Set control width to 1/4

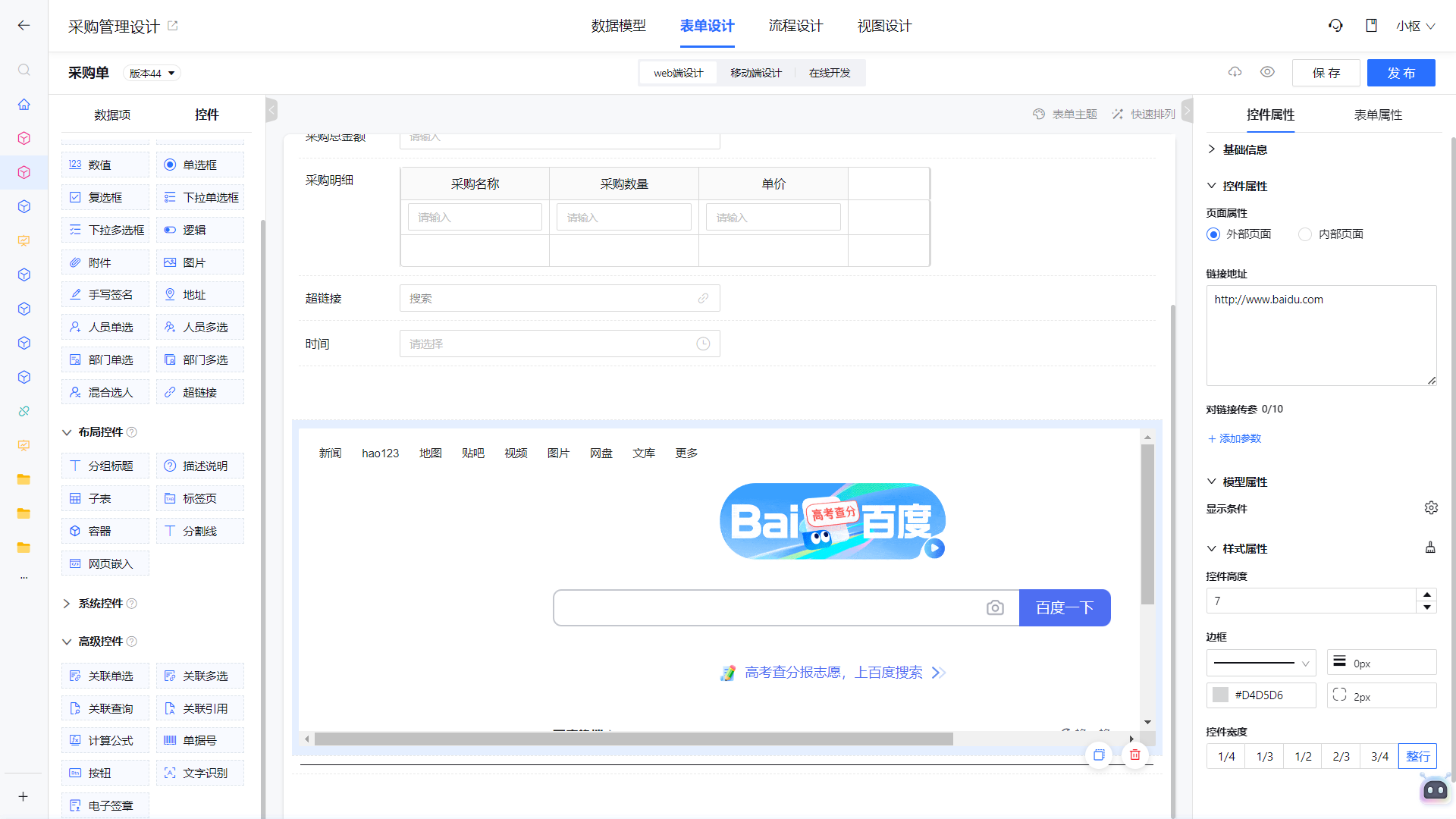coord(1226,756)
